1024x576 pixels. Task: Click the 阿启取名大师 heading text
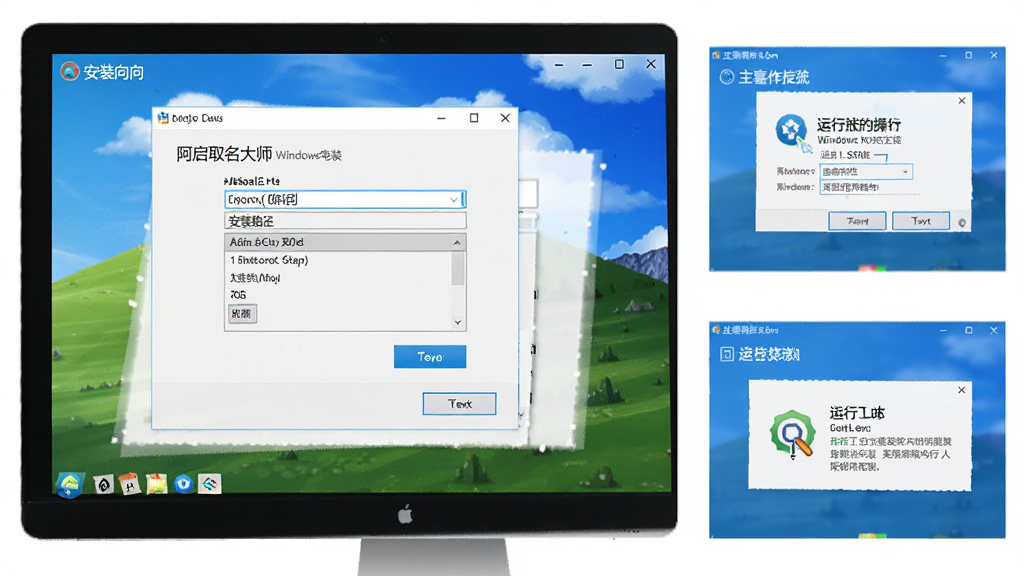pos(224,154)
